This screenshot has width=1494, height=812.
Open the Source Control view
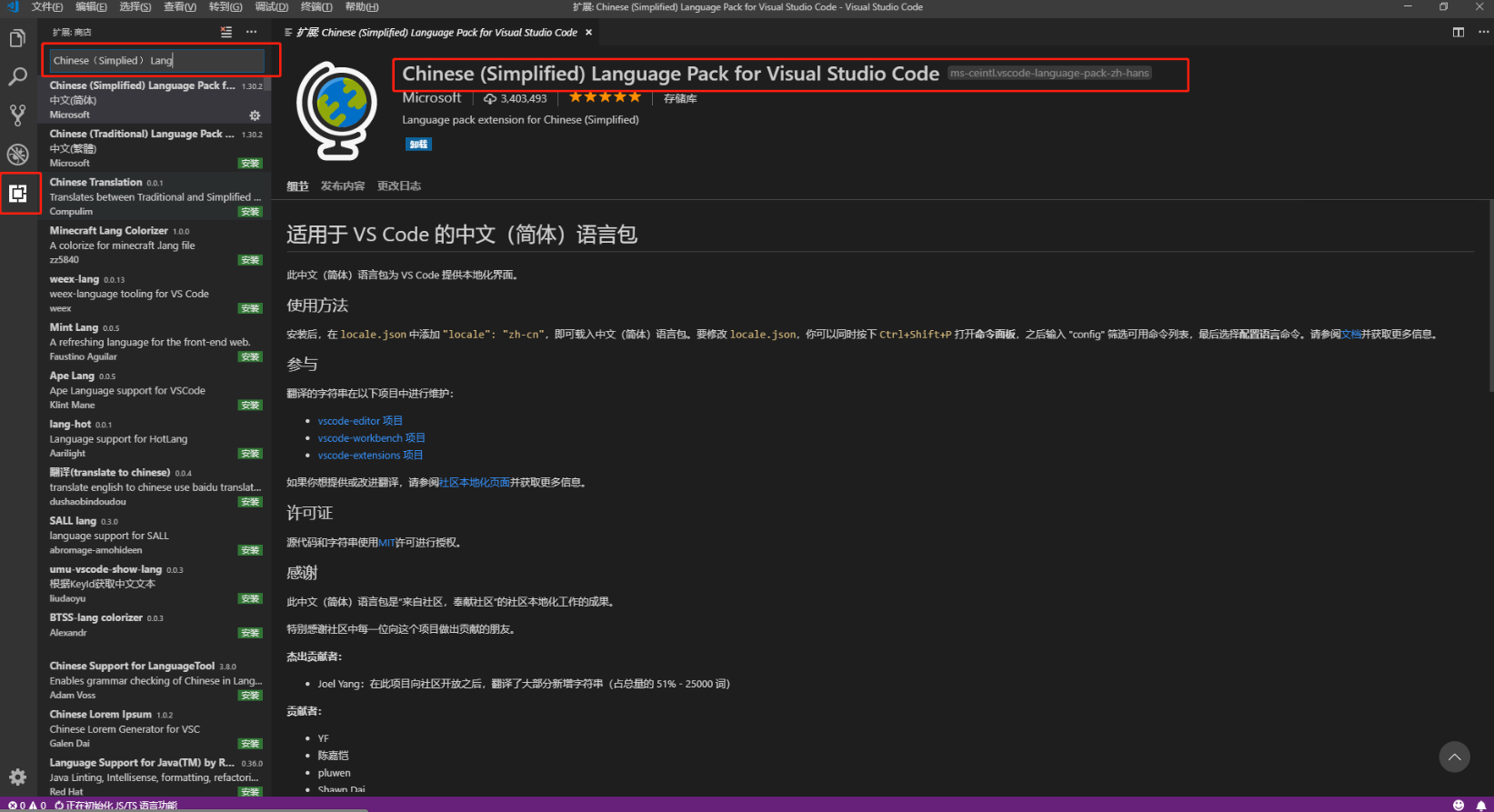17,115
